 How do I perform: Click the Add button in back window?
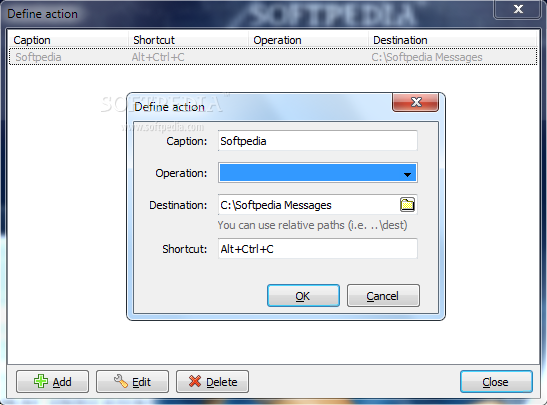[x=52, y=382]
